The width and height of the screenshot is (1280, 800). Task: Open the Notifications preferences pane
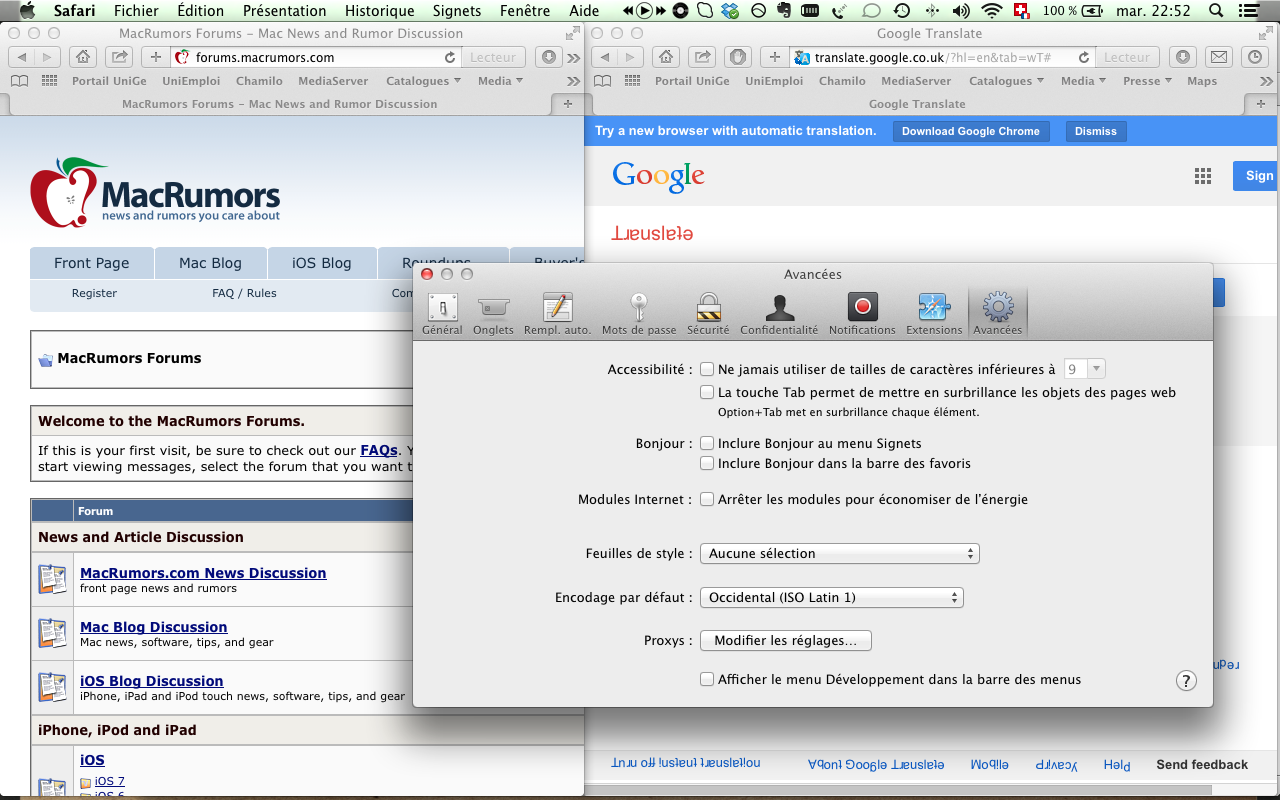(862, 314)
